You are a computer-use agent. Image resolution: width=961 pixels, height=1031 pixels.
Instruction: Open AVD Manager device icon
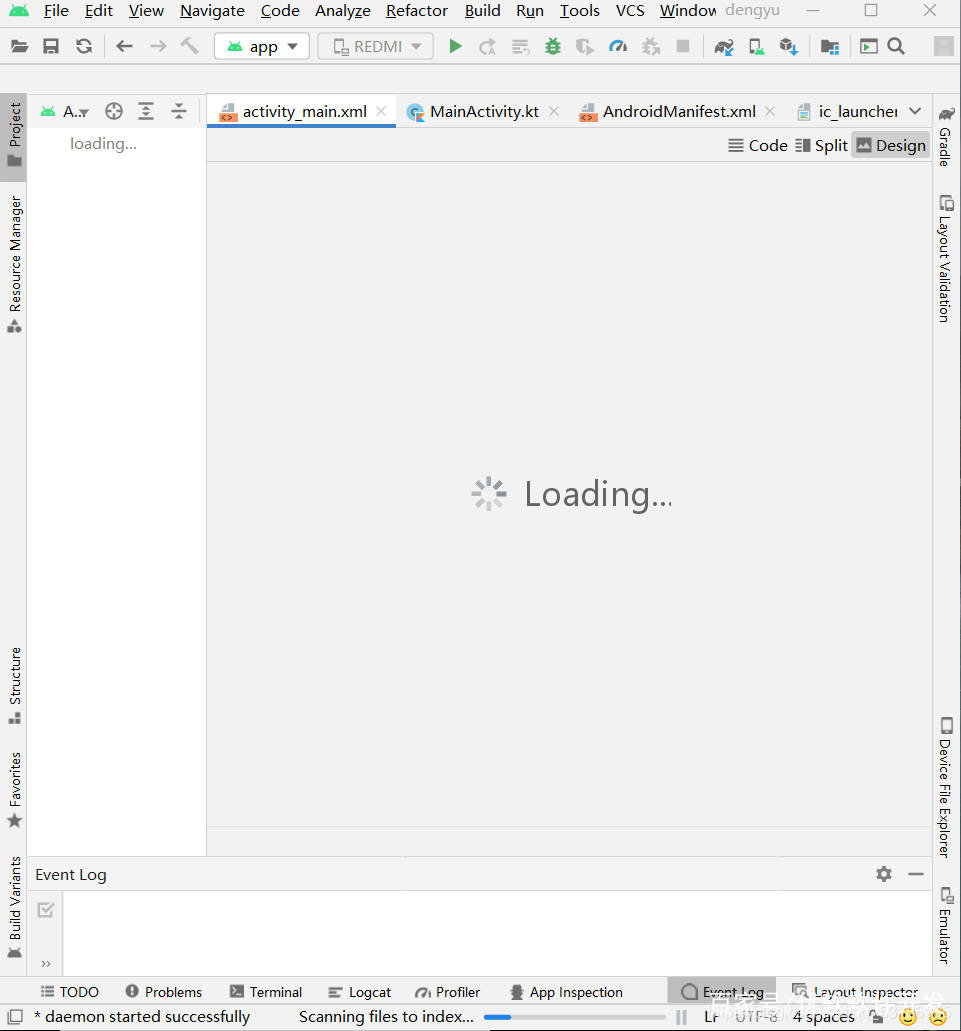(x=757, y=47)
